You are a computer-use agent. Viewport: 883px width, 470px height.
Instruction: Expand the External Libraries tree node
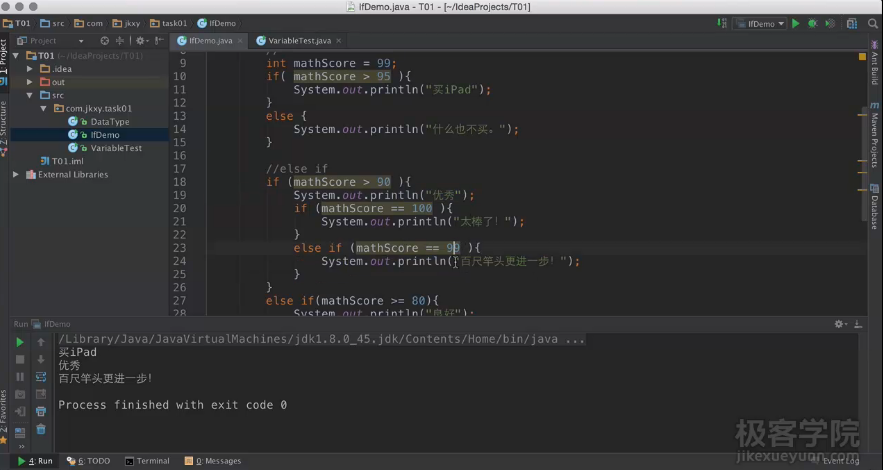coord(16,174)
